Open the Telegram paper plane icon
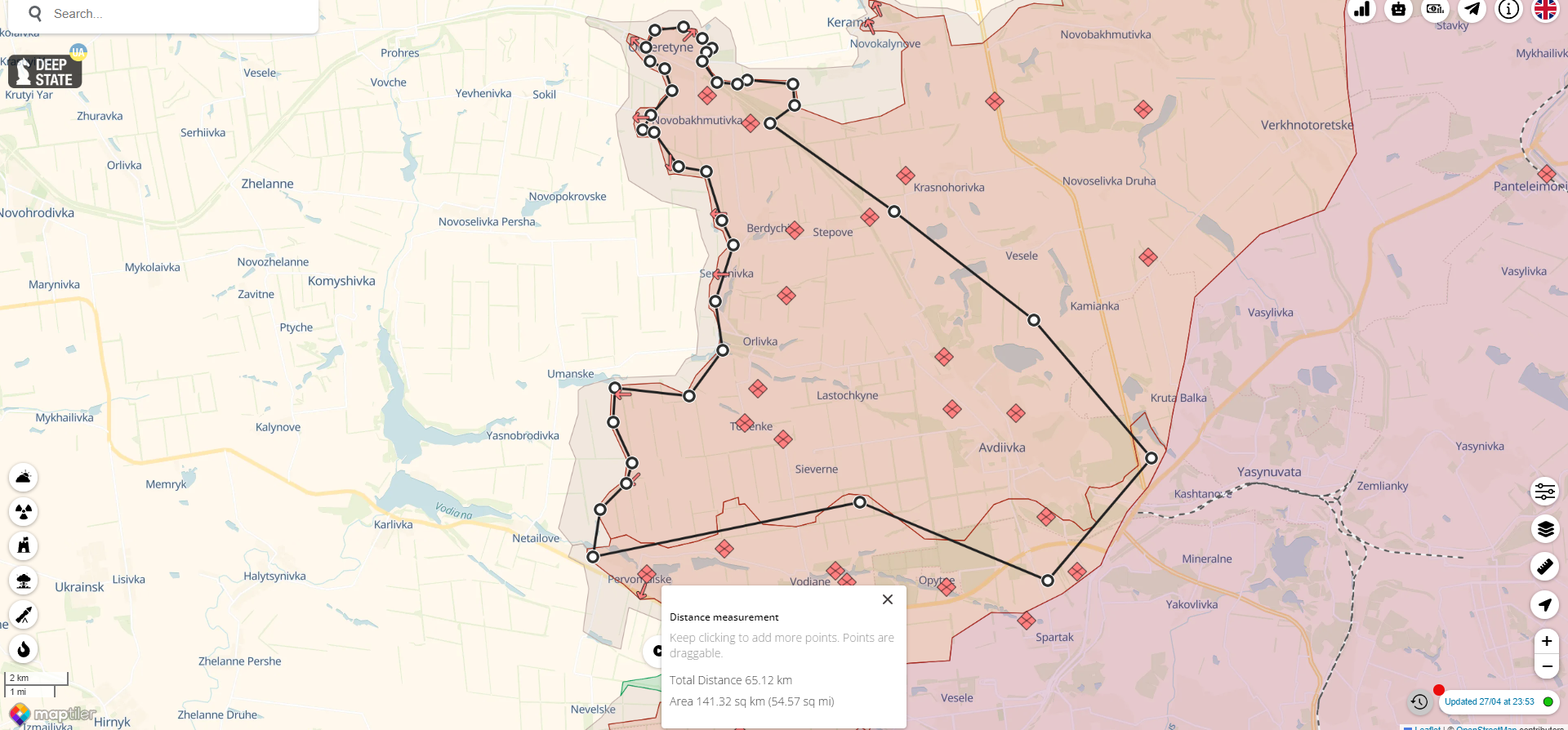Screen dimensions: 1568x730 coord(1472,9)
